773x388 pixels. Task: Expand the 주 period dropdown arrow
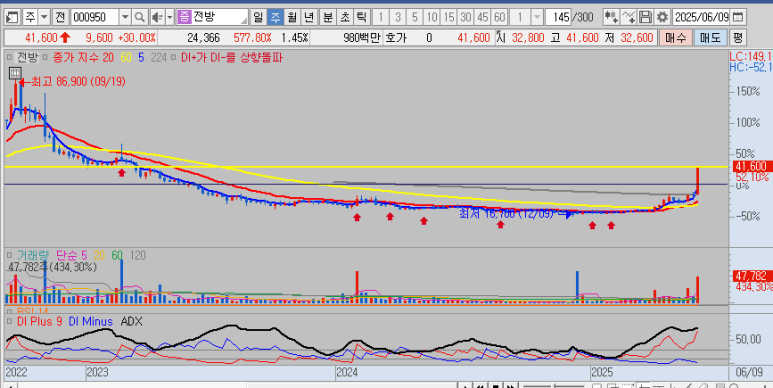click(44, 18)
